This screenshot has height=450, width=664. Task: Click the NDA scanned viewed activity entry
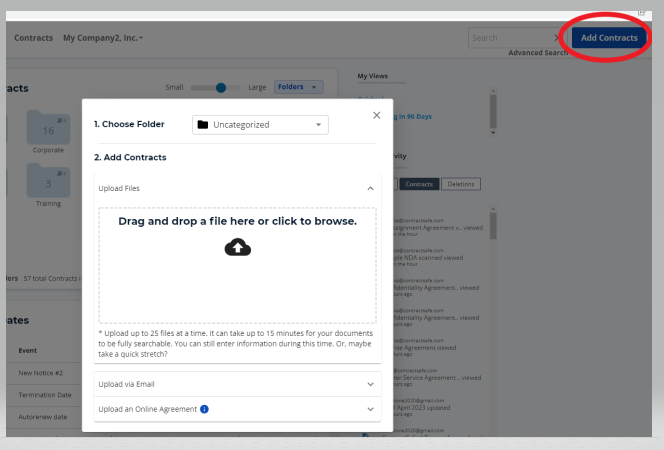[428, 257]
